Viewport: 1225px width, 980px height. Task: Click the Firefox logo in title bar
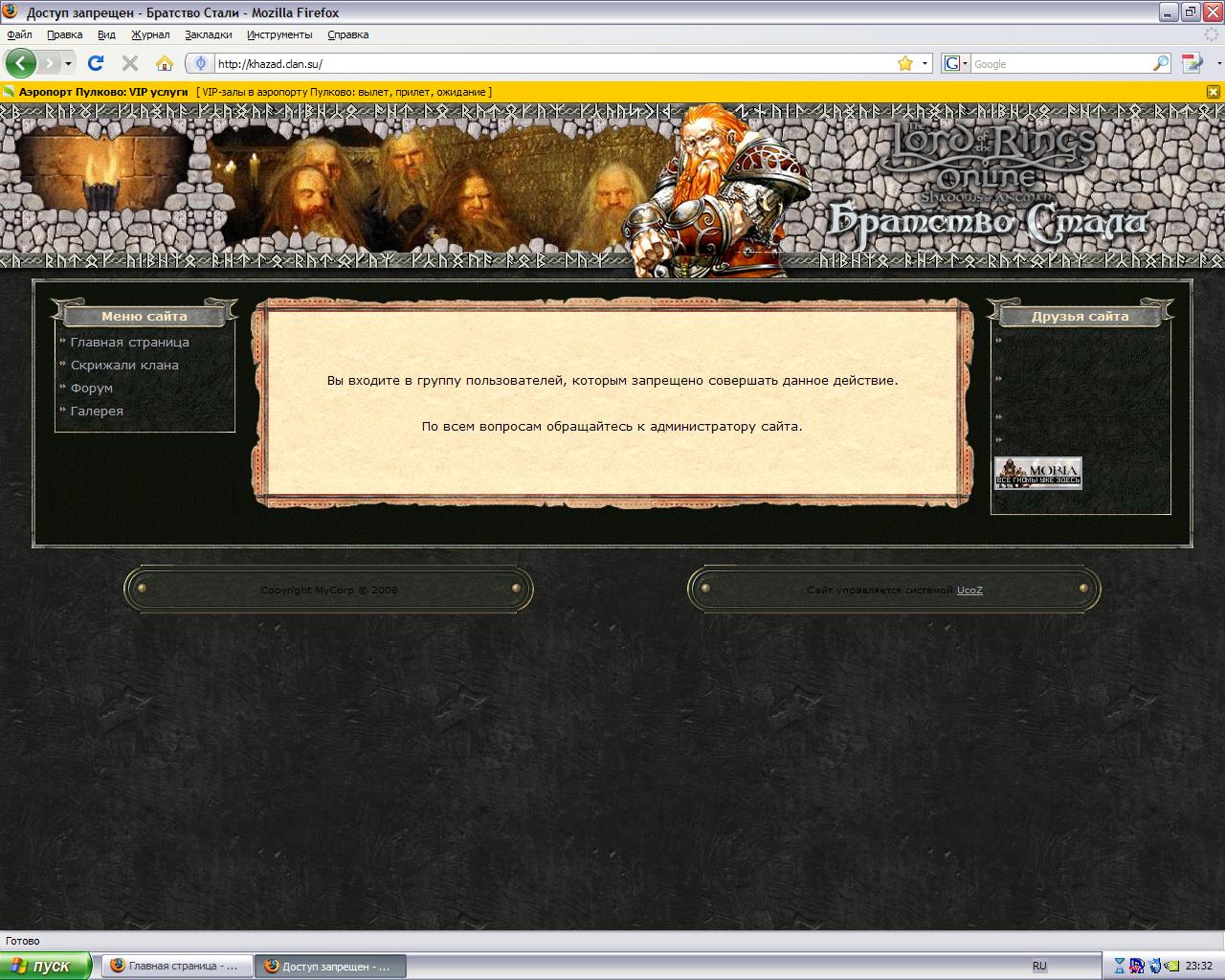tap(11, 12)
